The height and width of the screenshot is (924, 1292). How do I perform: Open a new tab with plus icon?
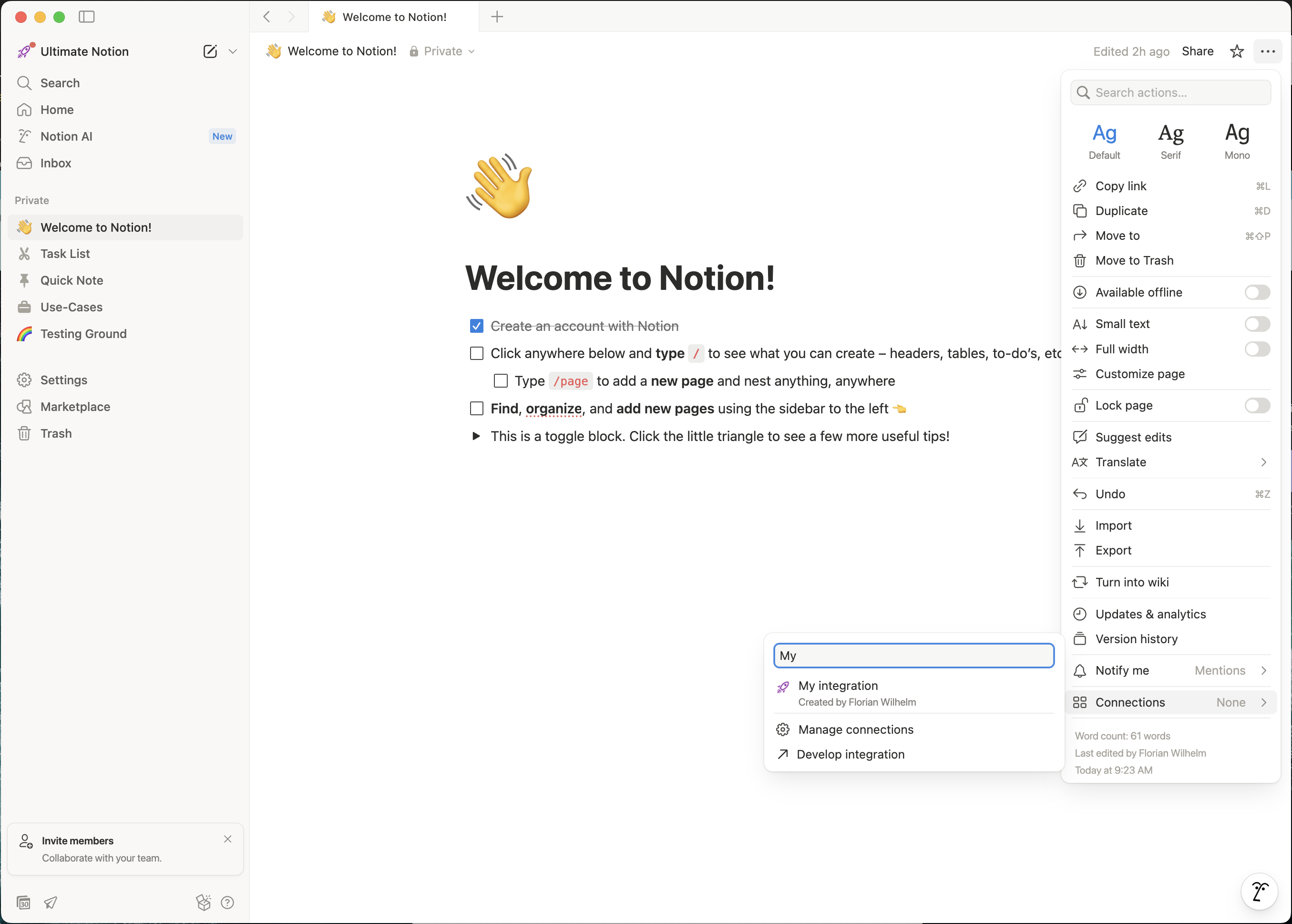[x=497, y=17]
